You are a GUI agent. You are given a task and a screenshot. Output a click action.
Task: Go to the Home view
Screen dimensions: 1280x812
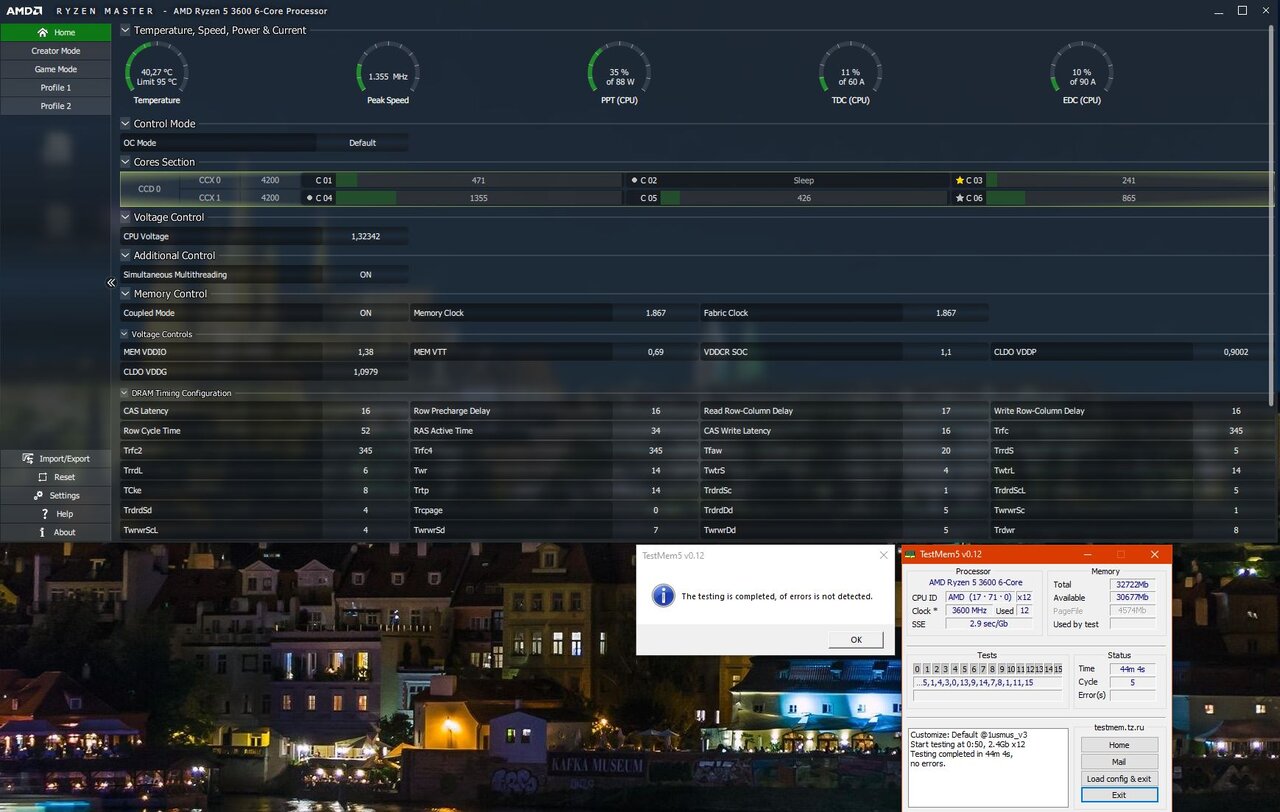click(x=55, y=32)
